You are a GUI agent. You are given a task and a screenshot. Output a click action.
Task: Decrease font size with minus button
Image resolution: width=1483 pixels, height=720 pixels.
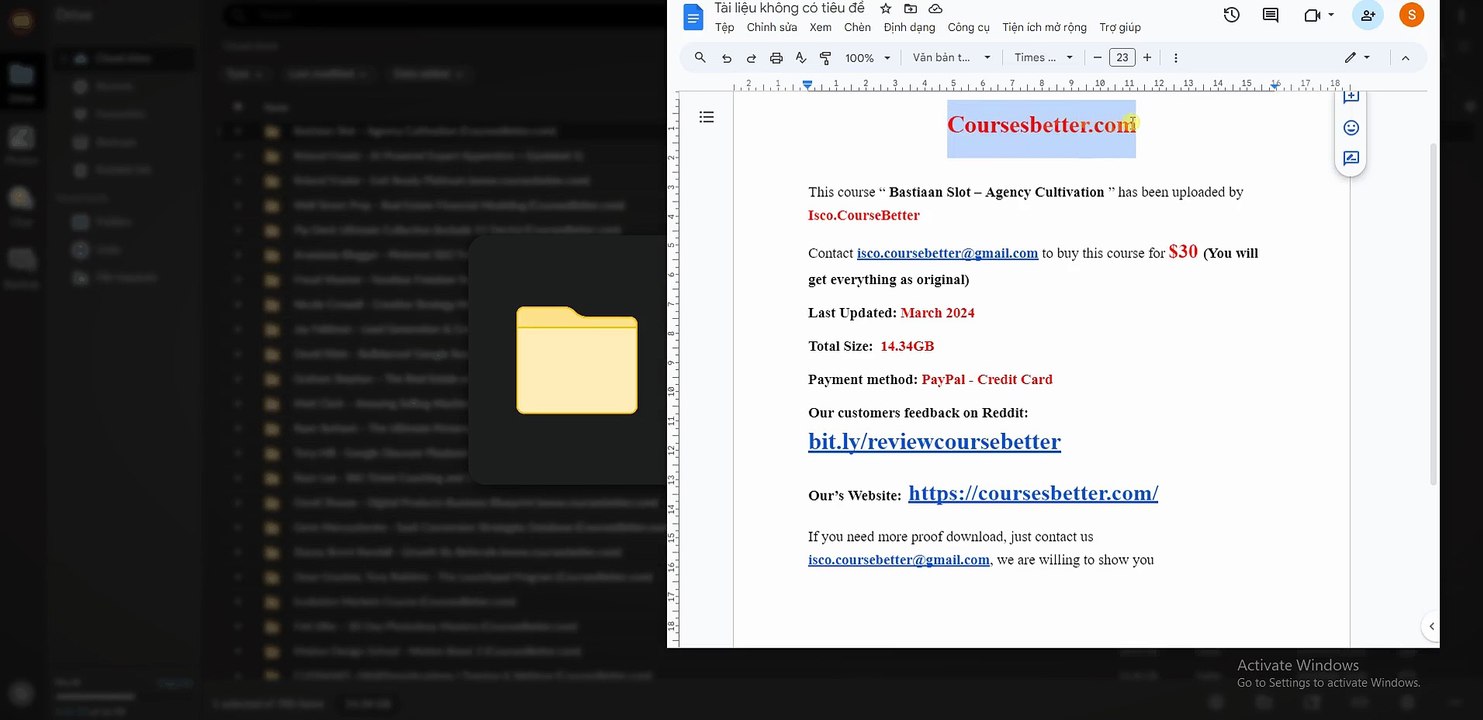[x=1098, y=58]
